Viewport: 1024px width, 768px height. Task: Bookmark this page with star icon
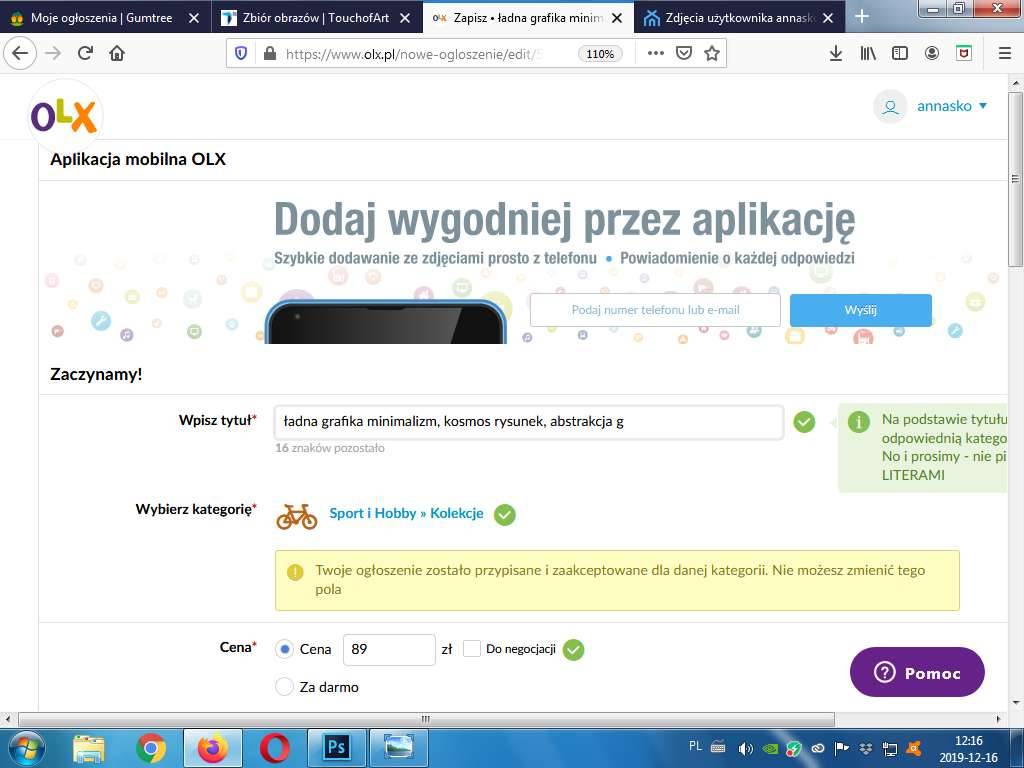[x=712, y=54]
